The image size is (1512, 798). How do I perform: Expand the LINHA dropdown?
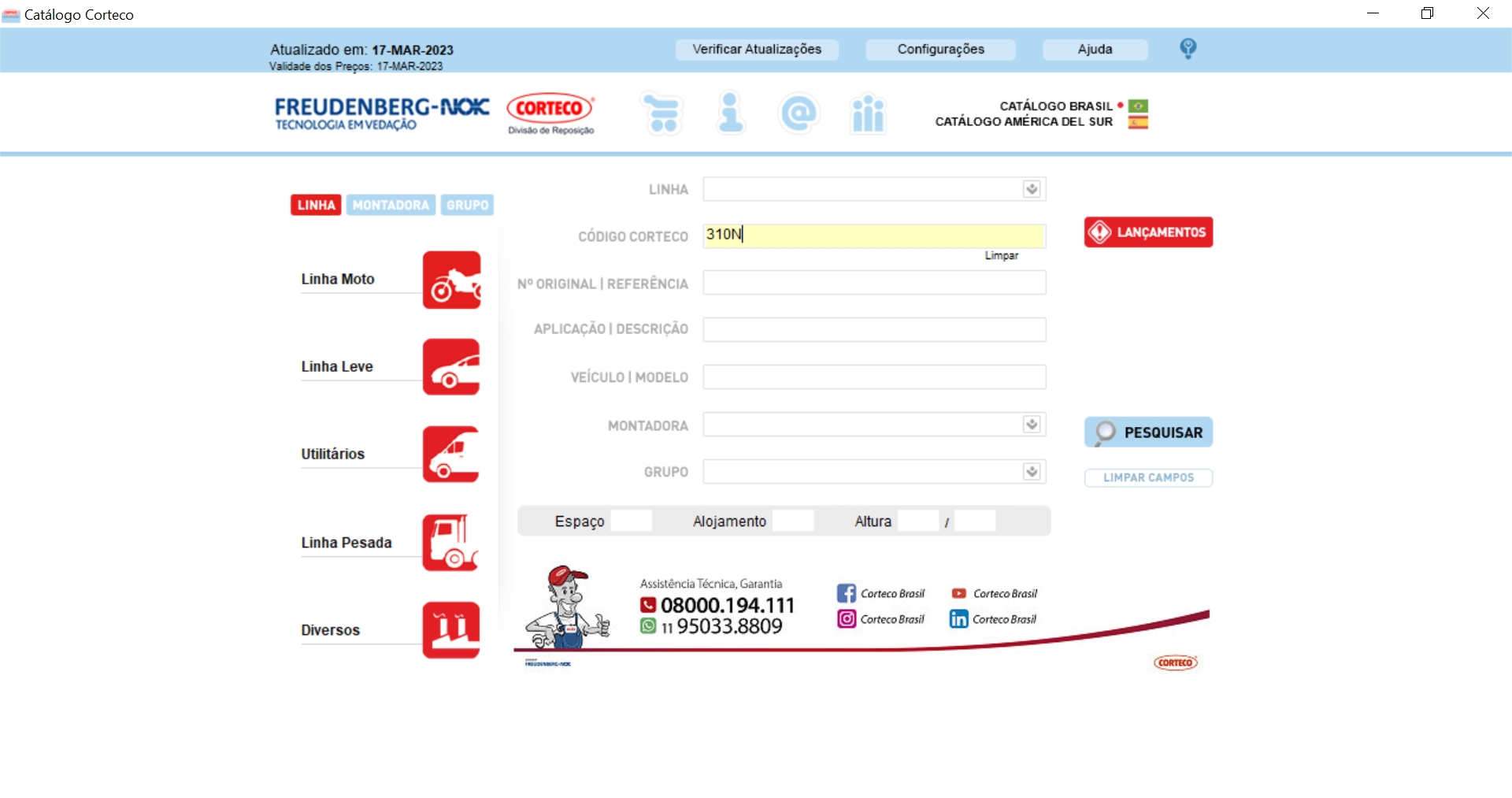[x=1032, y=189]
